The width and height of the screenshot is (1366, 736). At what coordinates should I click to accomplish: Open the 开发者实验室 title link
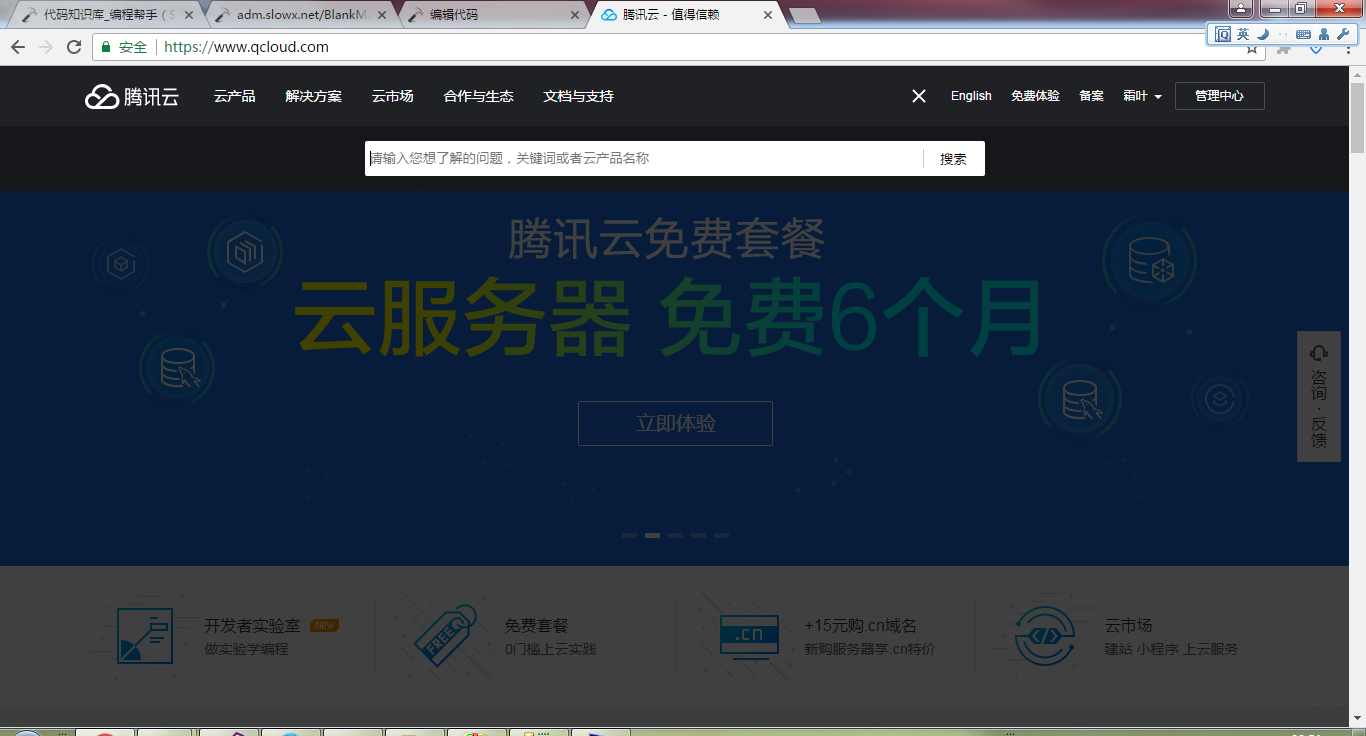(x=252, y=625)
